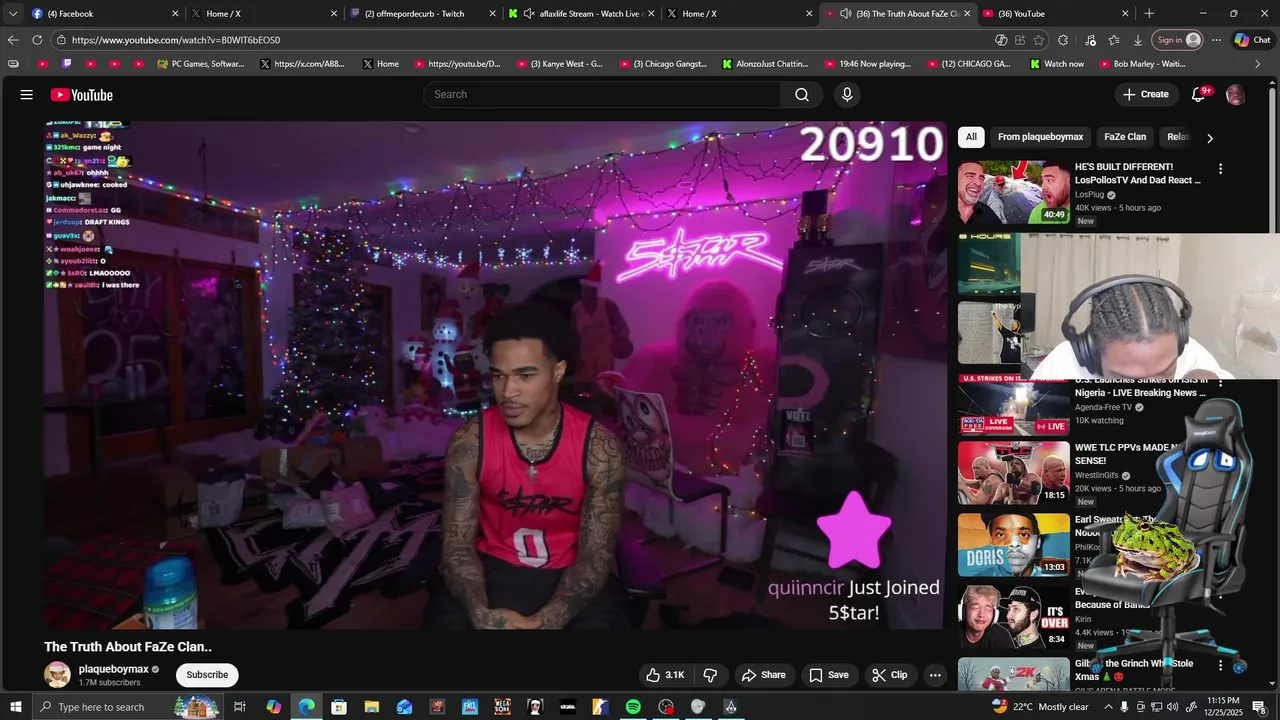Go to YouTube home via logo

pyautogui.click(x=82, y=95)
